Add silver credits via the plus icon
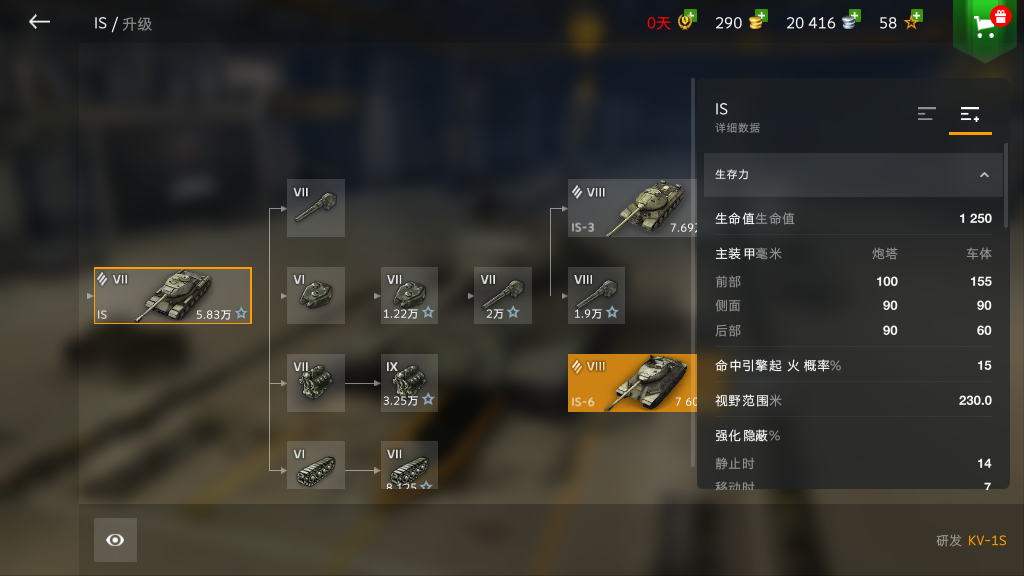 (851, 21)
